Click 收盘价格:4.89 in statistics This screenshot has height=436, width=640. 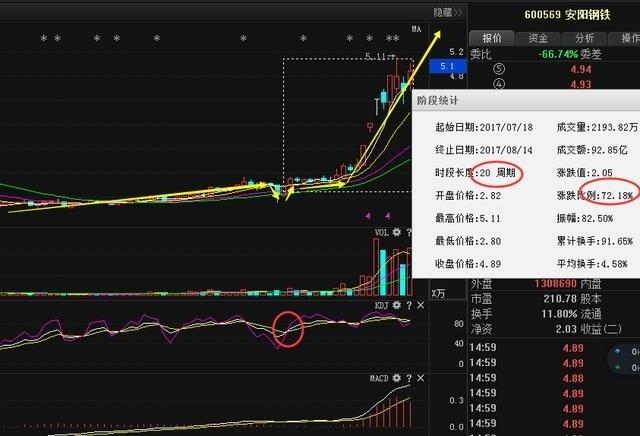click(x=468, y=264)
